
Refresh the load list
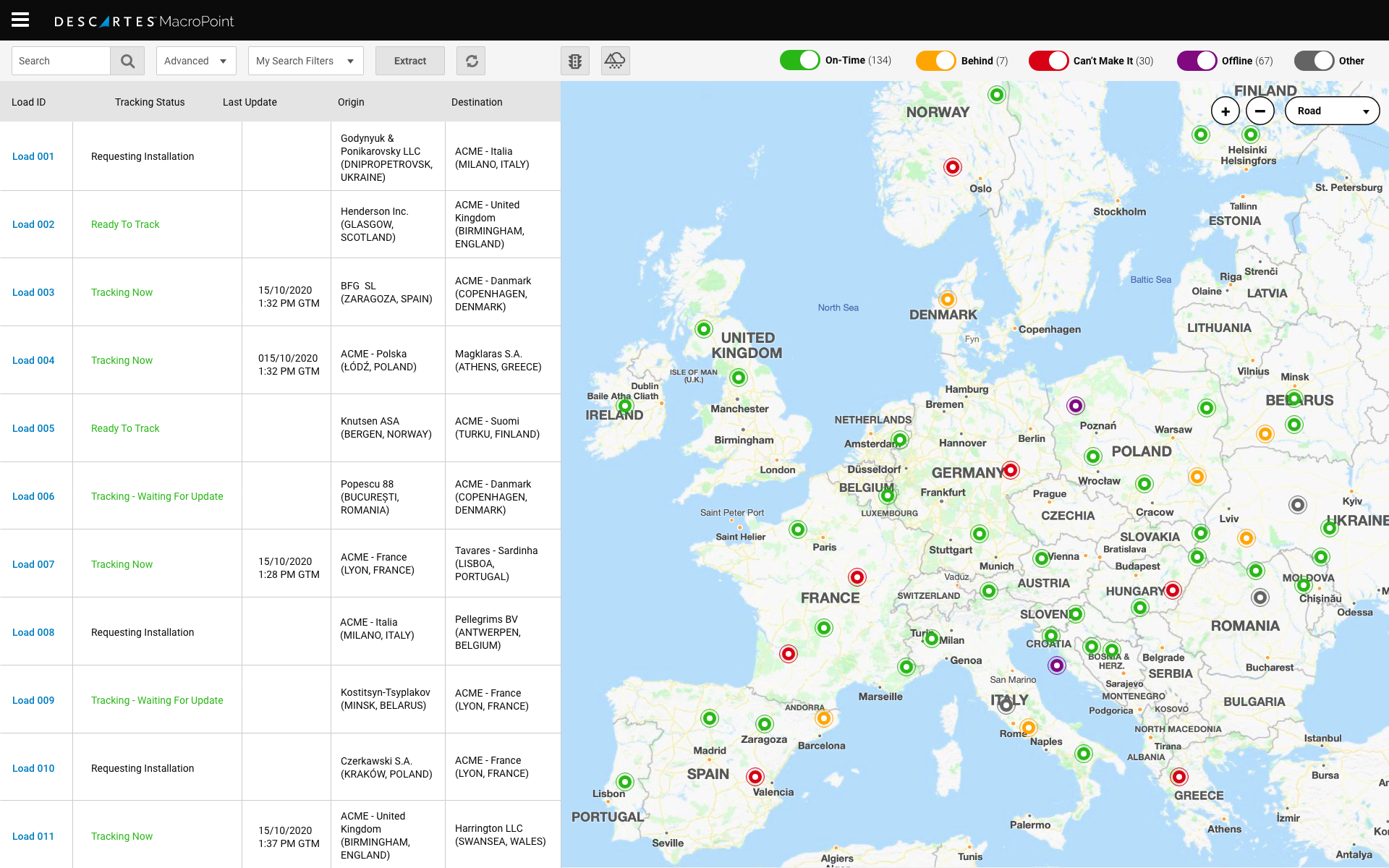pyautogui.click(x=471, y=61)
